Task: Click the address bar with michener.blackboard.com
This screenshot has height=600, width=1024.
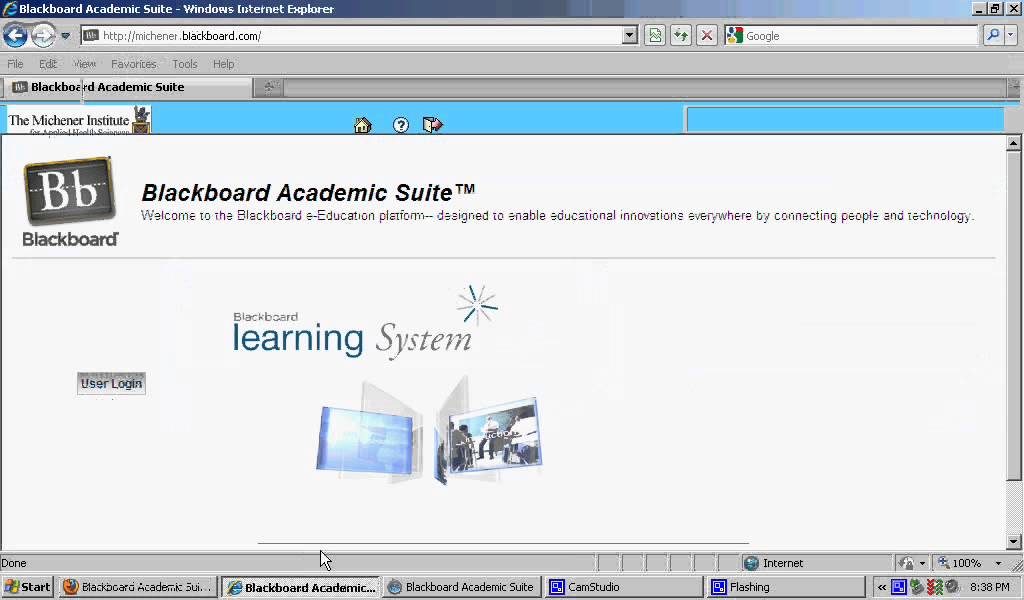Action: pos(351,36)
